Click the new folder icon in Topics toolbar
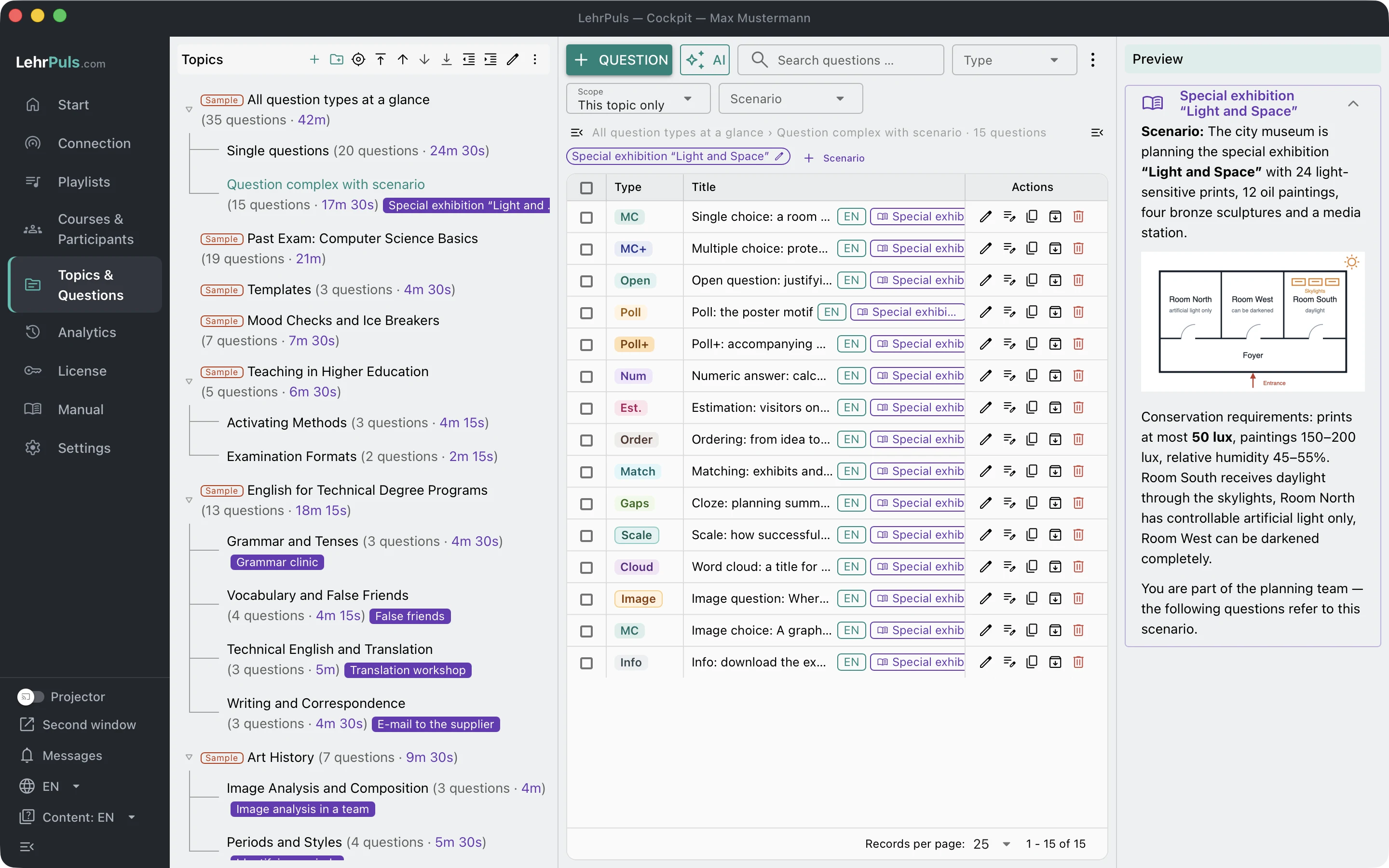This screenshot has width=1389, height=868. (336, 59)
